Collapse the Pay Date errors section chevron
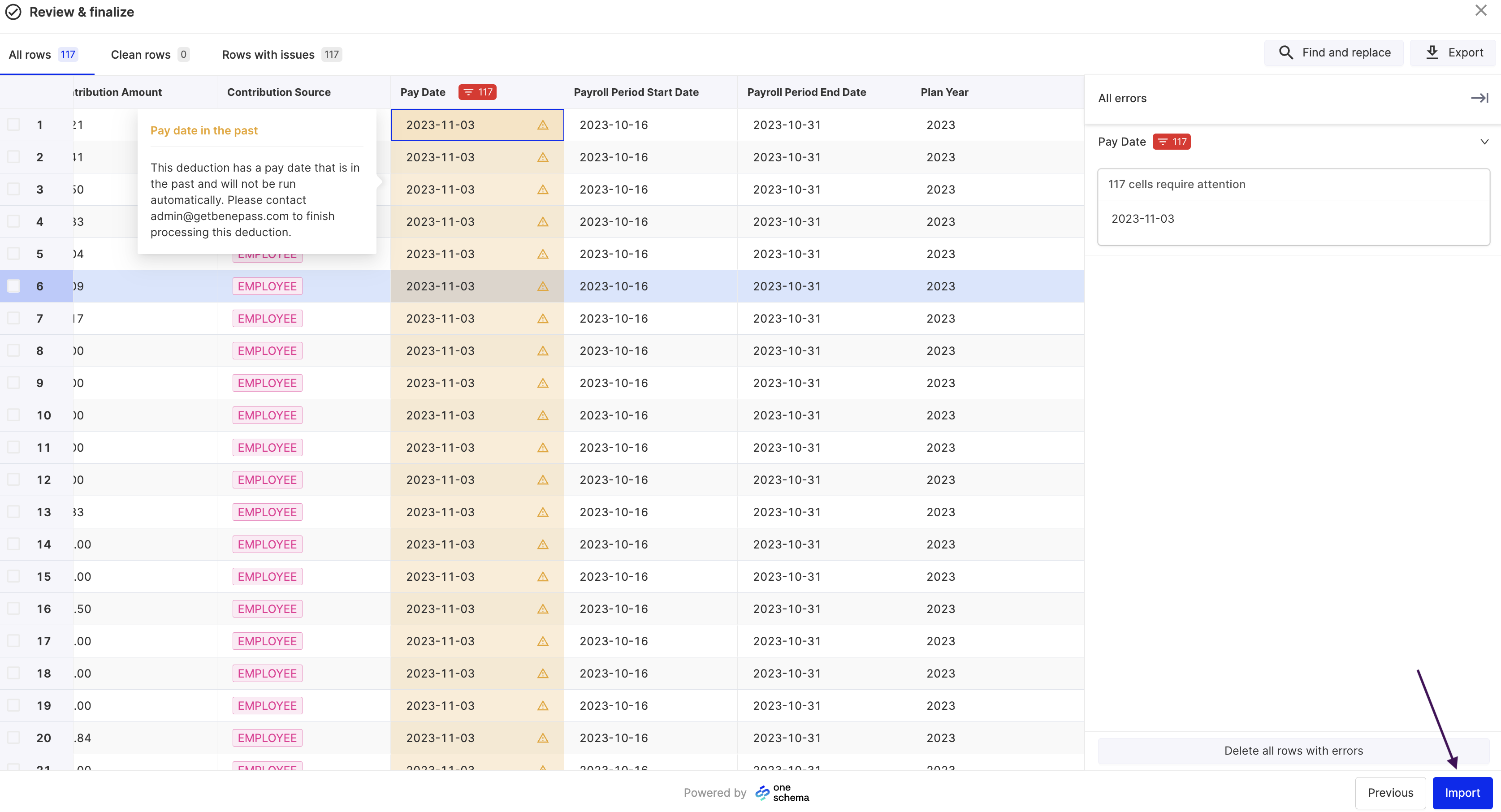 tap(1484, 142)
